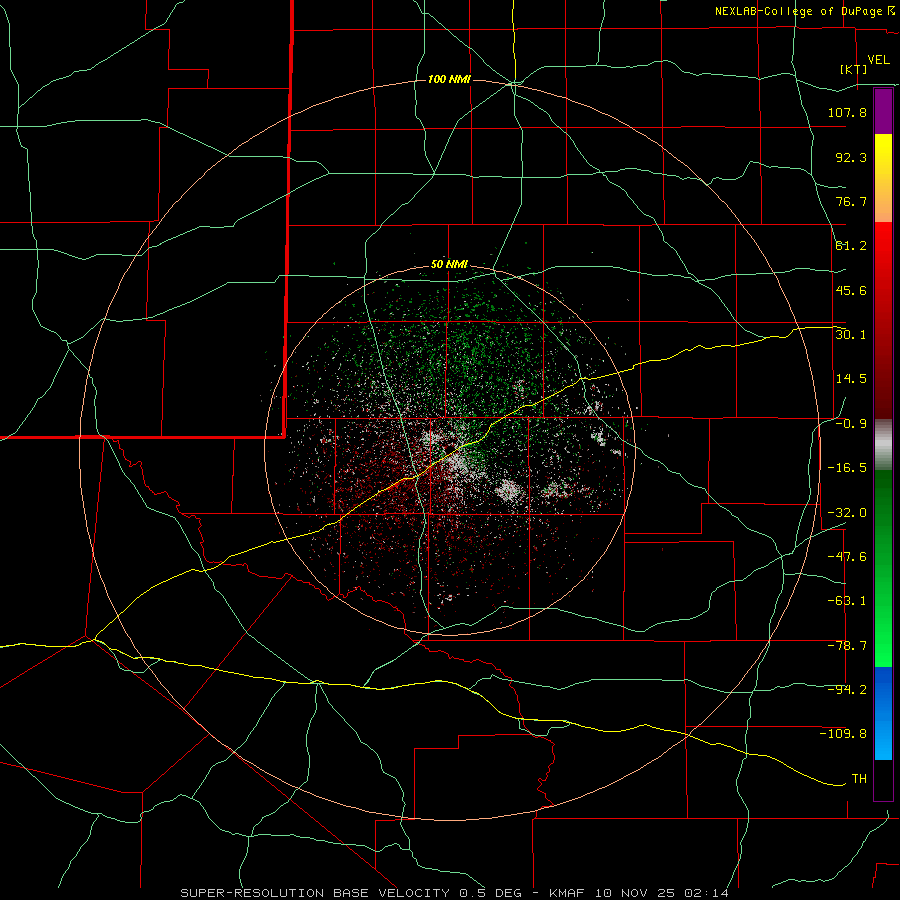900x900 pixels.
Task: Pick the blue segment of the velocity scale
Action: point(883,713)
